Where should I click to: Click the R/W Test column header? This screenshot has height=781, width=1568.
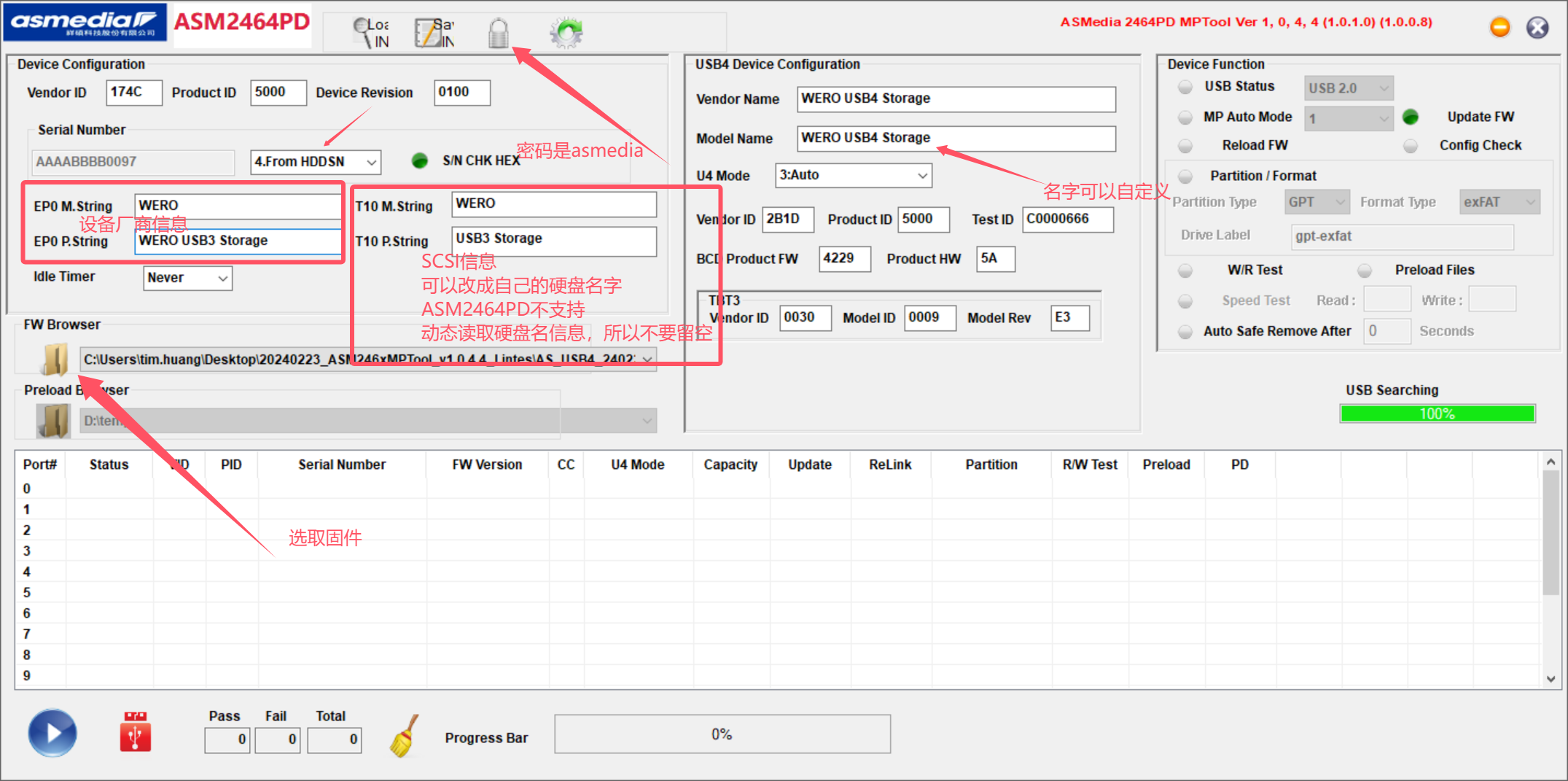(1090, 465)
